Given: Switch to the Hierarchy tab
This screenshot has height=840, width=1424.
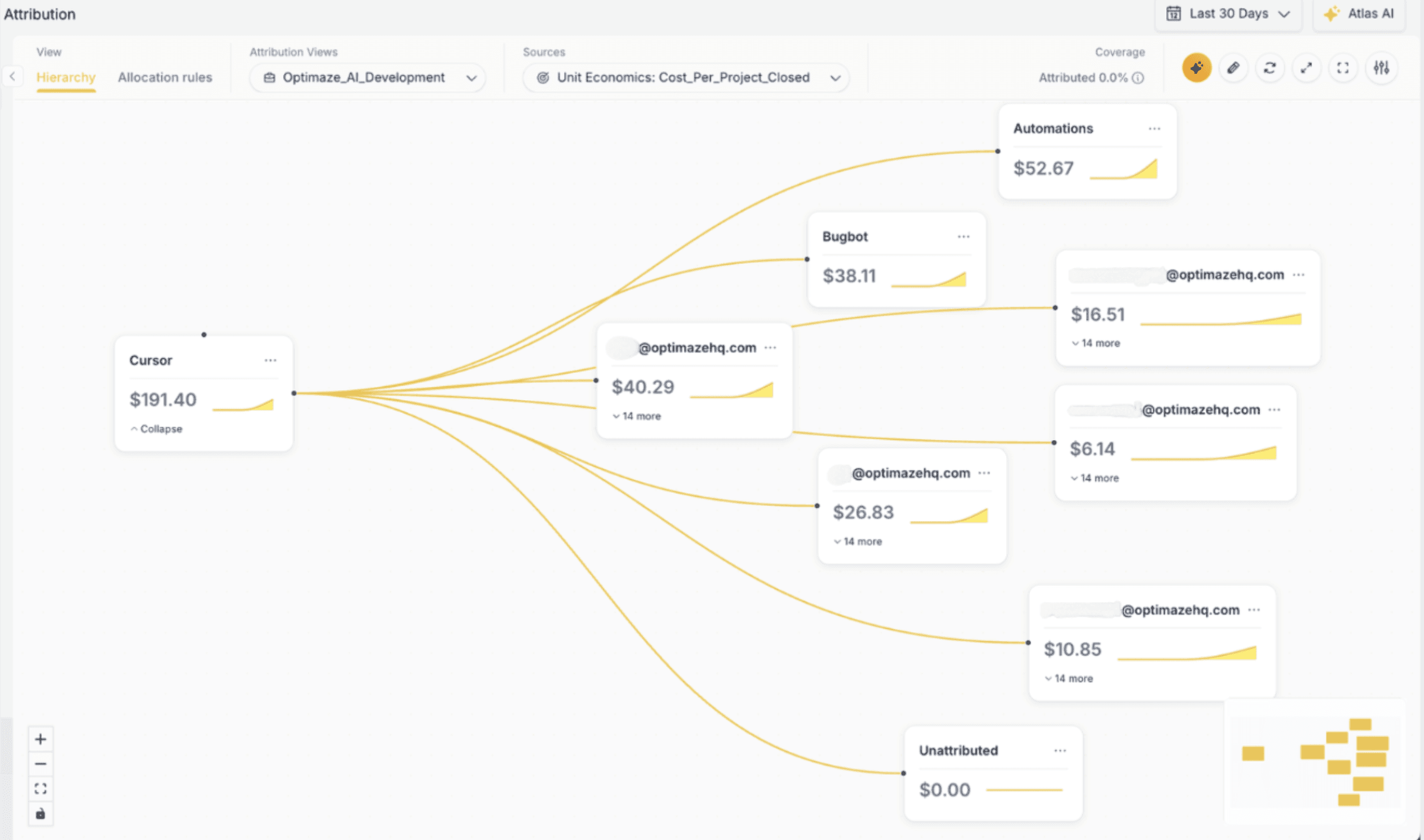Looking at the screenshot, I should click(65, 78).
